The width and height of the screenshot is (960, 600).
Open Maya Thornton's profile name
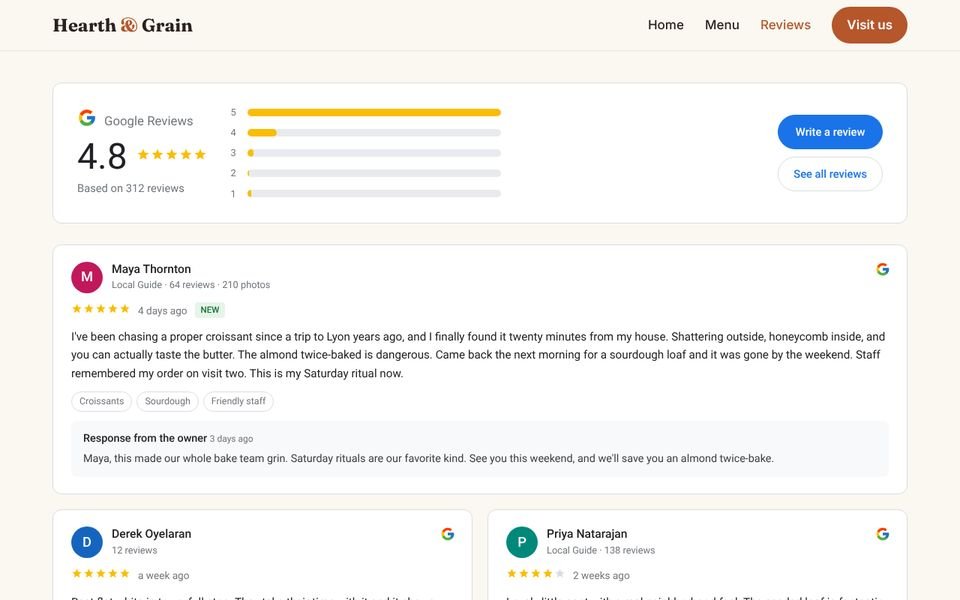coord(151,269)
